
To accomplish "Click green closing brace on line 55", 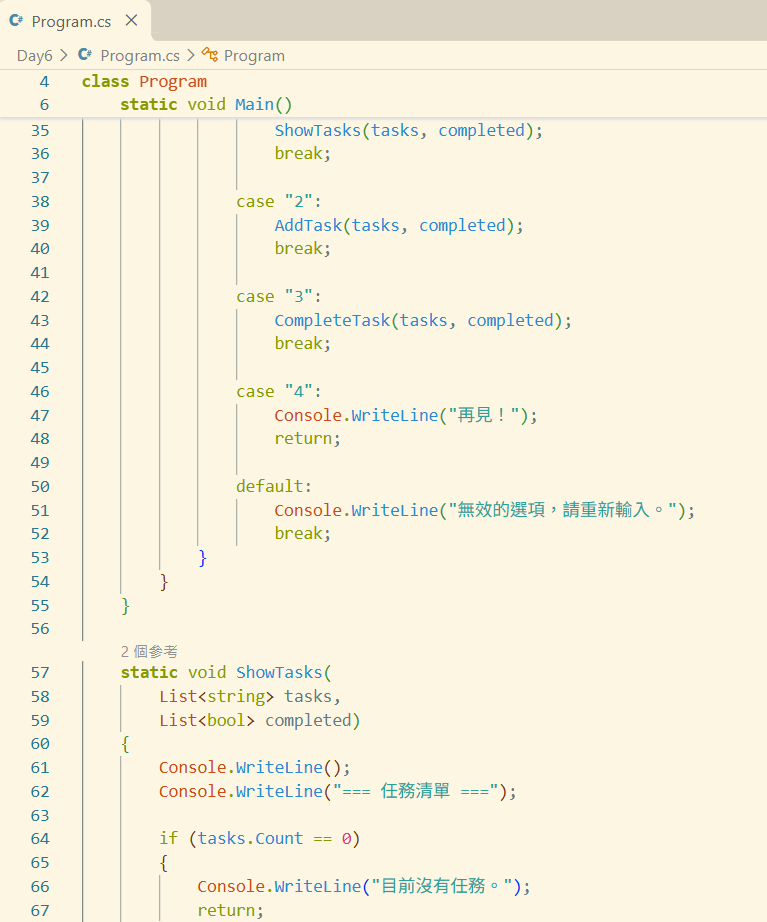I will (x=125, y=606).
